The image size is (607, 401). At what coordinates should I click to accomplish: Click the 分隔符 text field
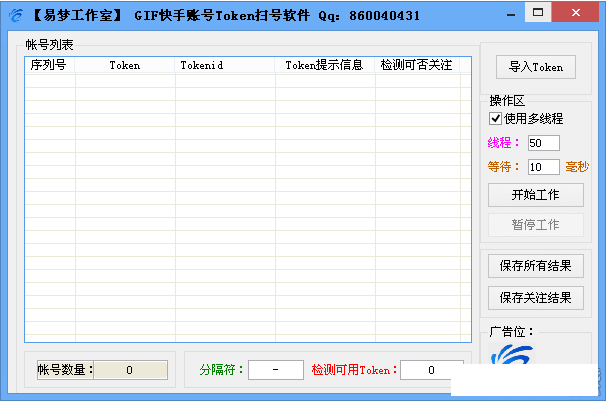tap(275, 370)
